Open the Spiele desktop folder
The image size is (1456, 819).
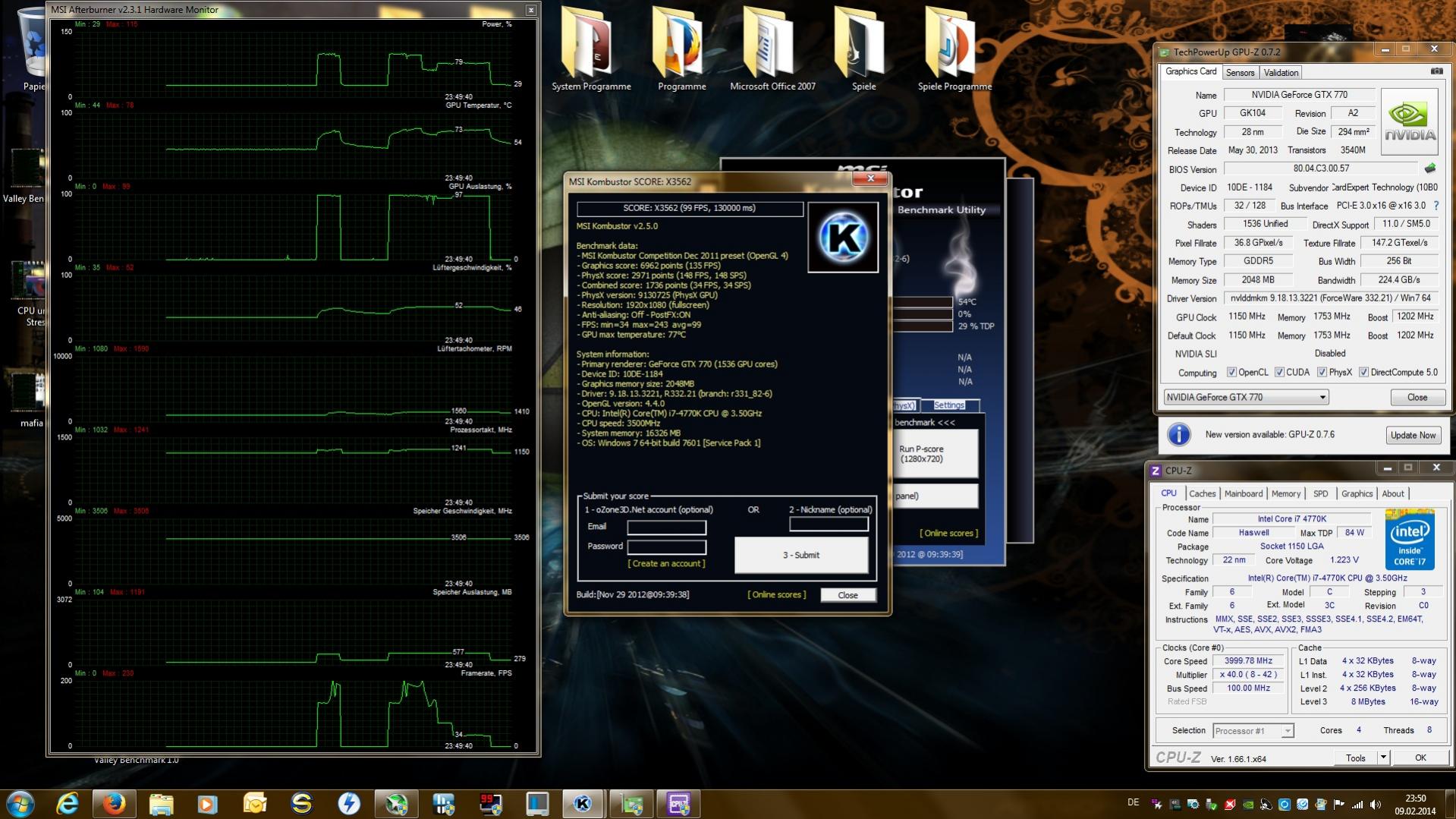(863, 49)
